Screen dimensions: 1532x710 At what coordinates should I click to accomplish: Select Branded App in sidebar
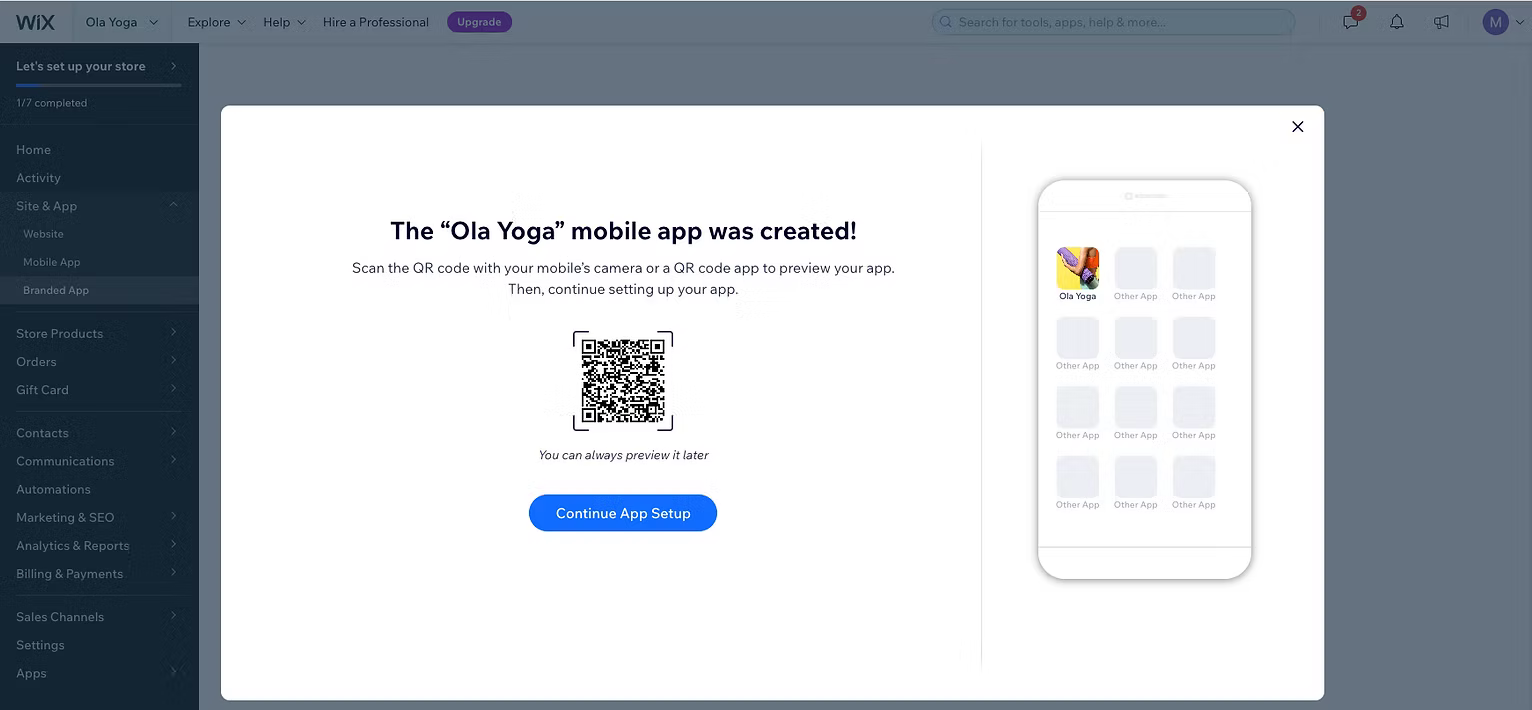pos(99,290)
